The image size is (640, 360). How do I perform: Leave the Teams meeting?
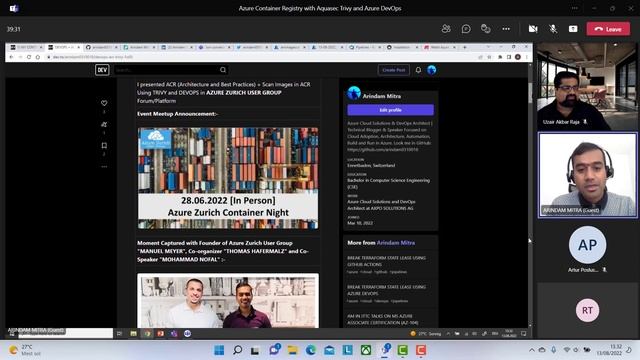[608, 29]
